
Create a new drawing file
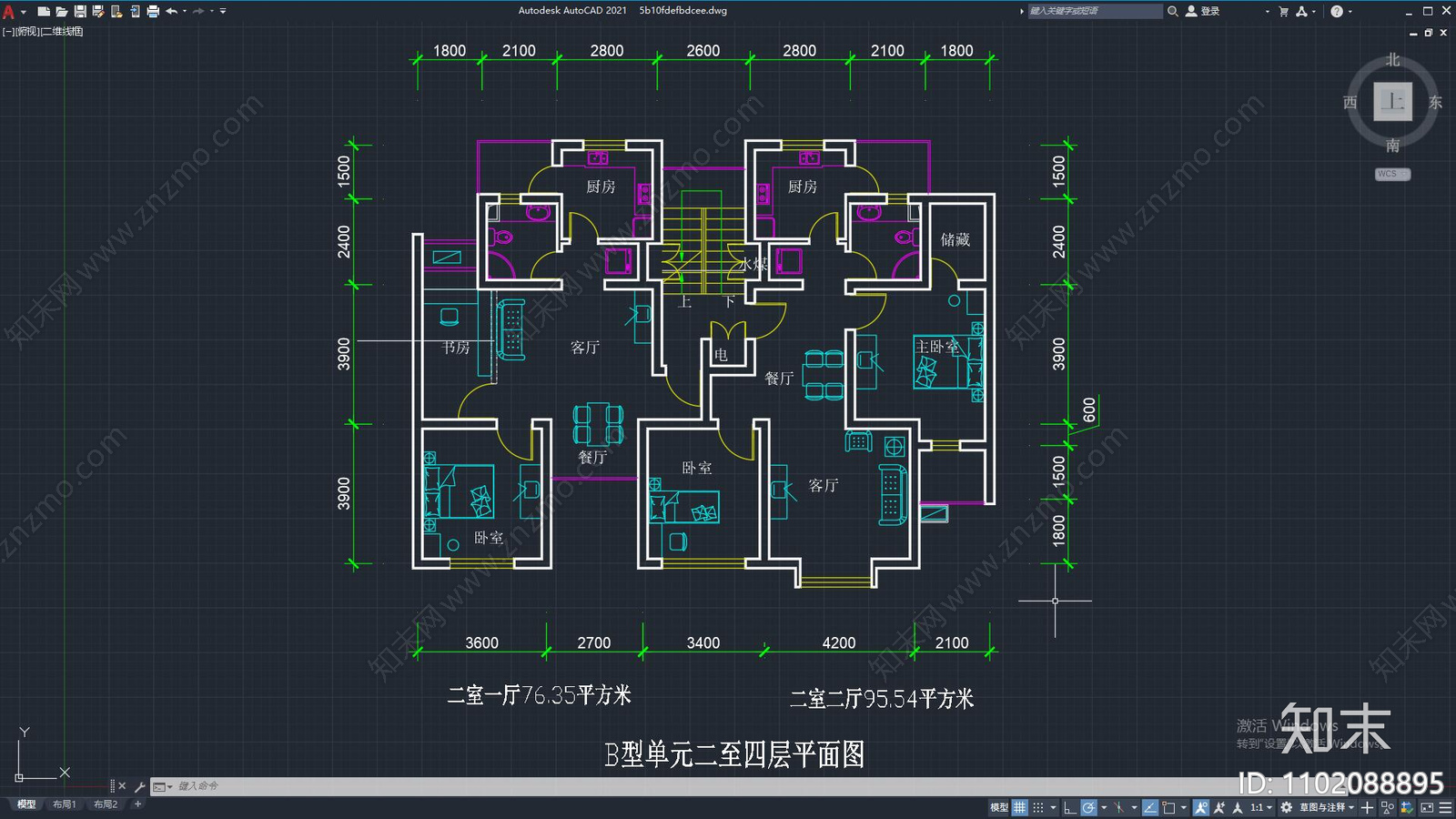click(x=44, y=11)
